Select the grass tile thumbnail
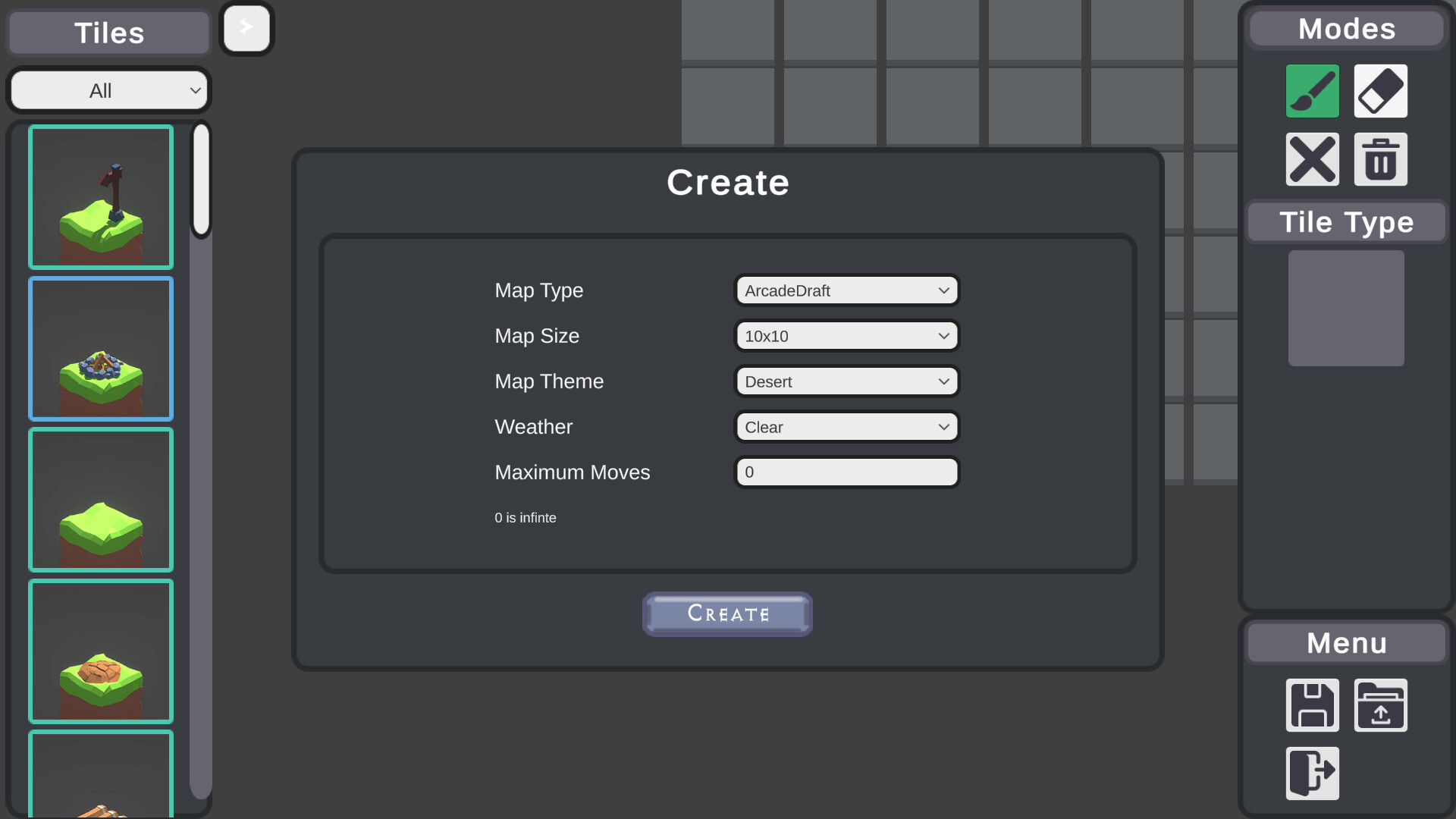This screenshot has height=819, width=1456. tap(100, 499)
